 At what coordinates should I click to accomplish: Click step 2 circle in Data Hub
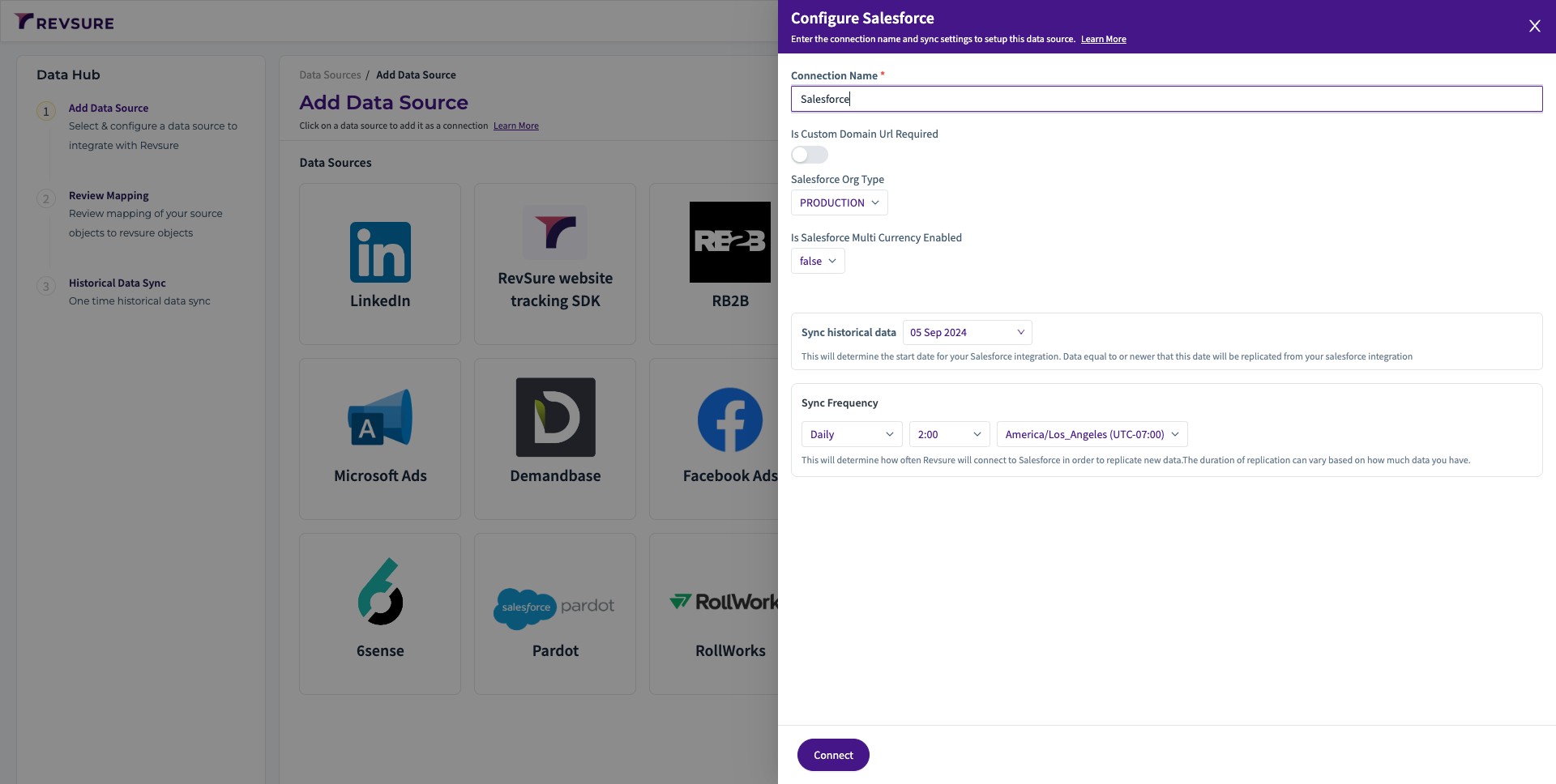(46, 198)
